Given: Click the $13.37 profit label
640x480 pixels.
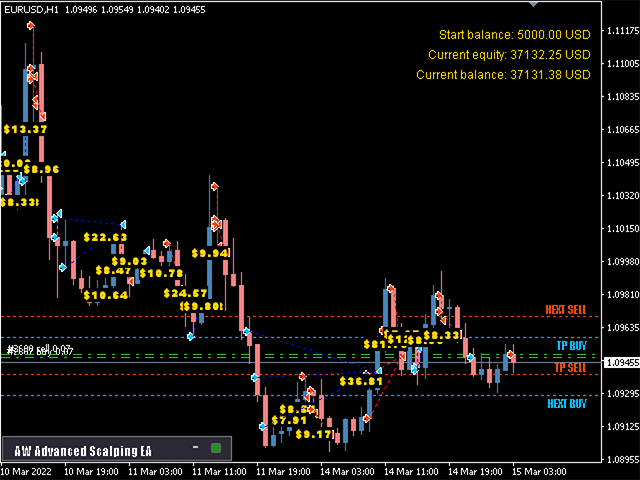Looking at the screenshot, I should (25, 129).
